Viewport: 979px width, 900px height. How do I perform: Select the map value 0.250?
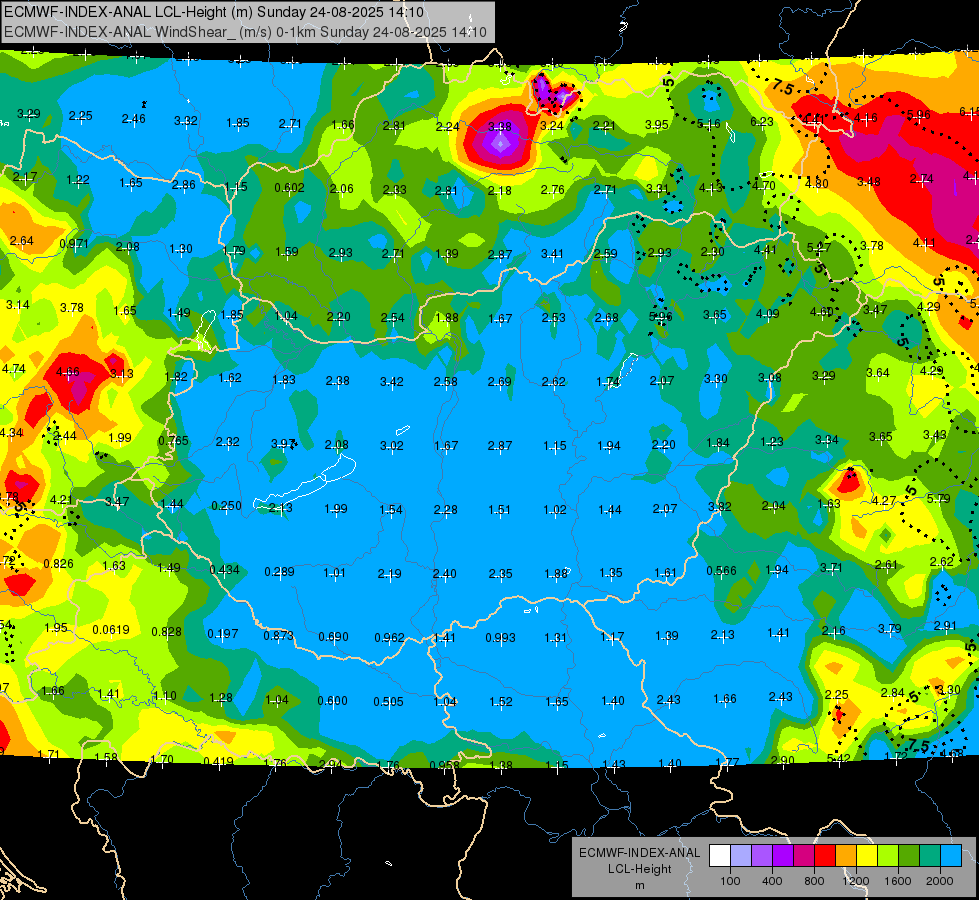(x=226, y=505)
